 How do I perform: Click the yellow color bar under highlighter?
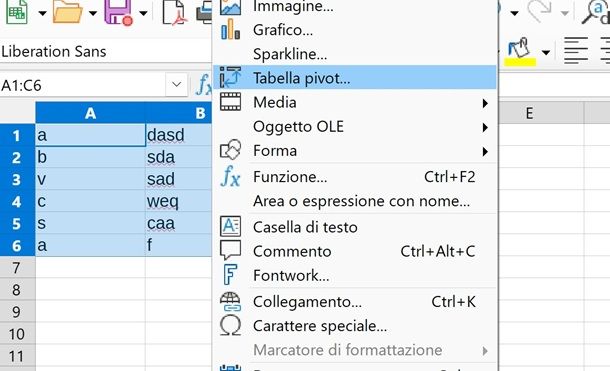click(520, 62)
